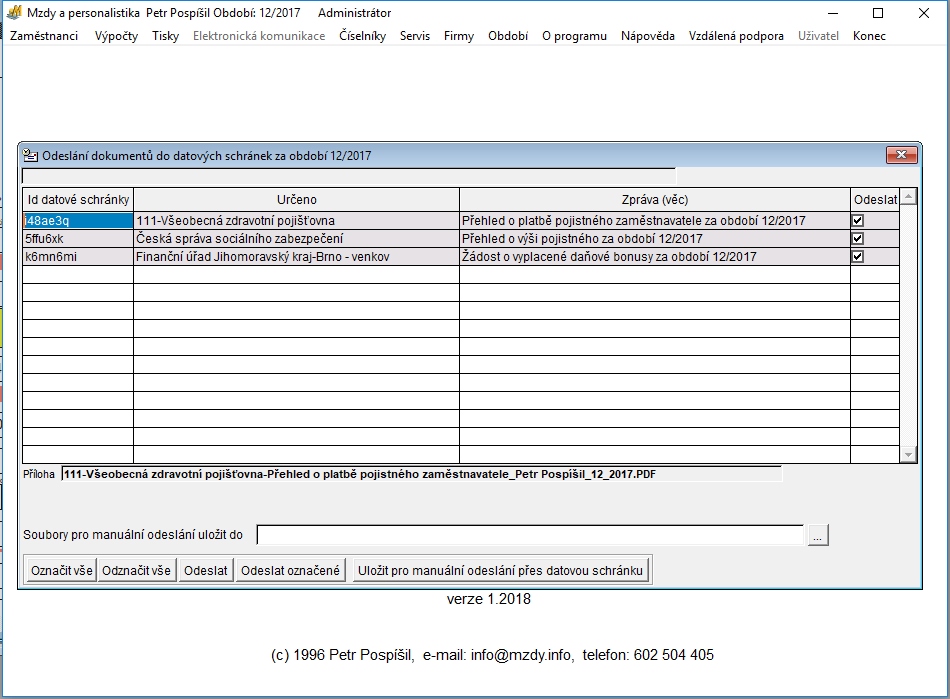Open the Zaměstnanci menu
The image size is (950, 699).
click(44, 36)
